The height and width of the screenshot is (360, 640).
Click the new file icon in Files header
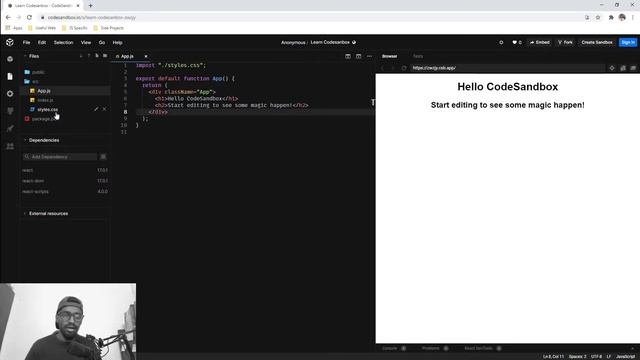click(97, 56)
